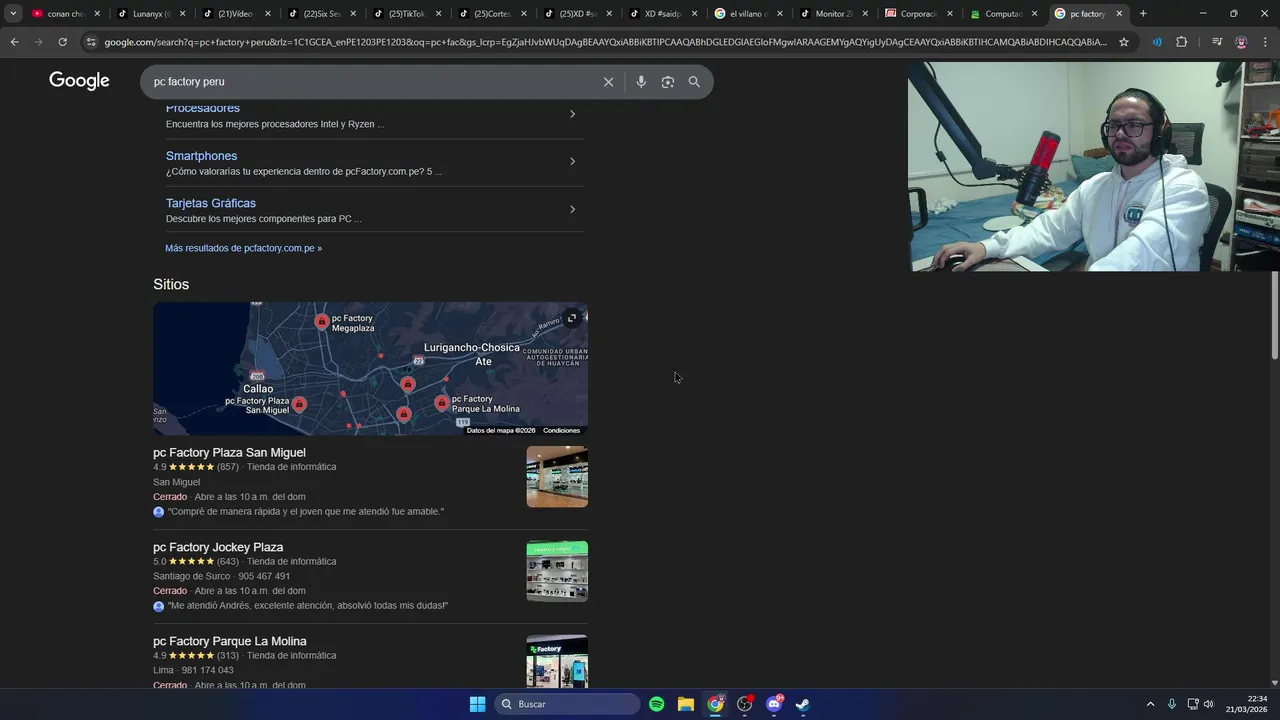
Task: View site information in address bar
Action: pyautogui.click(x=91, y=42)
